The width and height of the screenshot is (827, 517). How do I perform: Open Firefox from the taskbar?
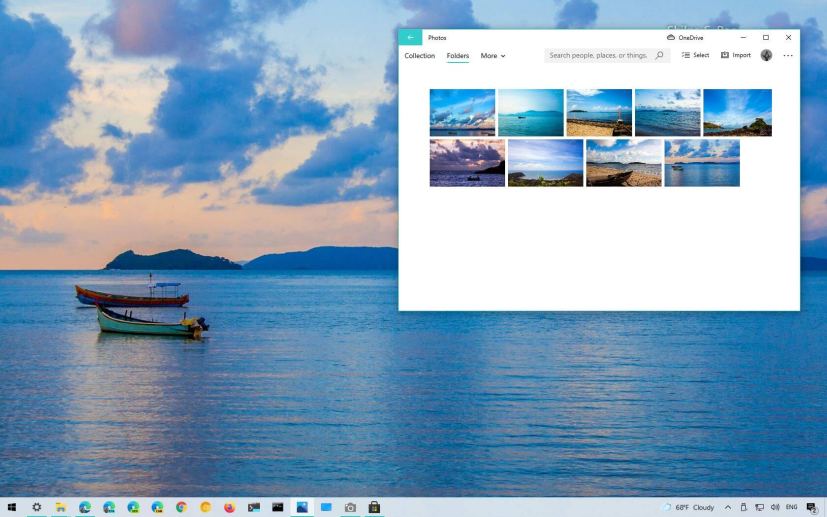[229, 507]
